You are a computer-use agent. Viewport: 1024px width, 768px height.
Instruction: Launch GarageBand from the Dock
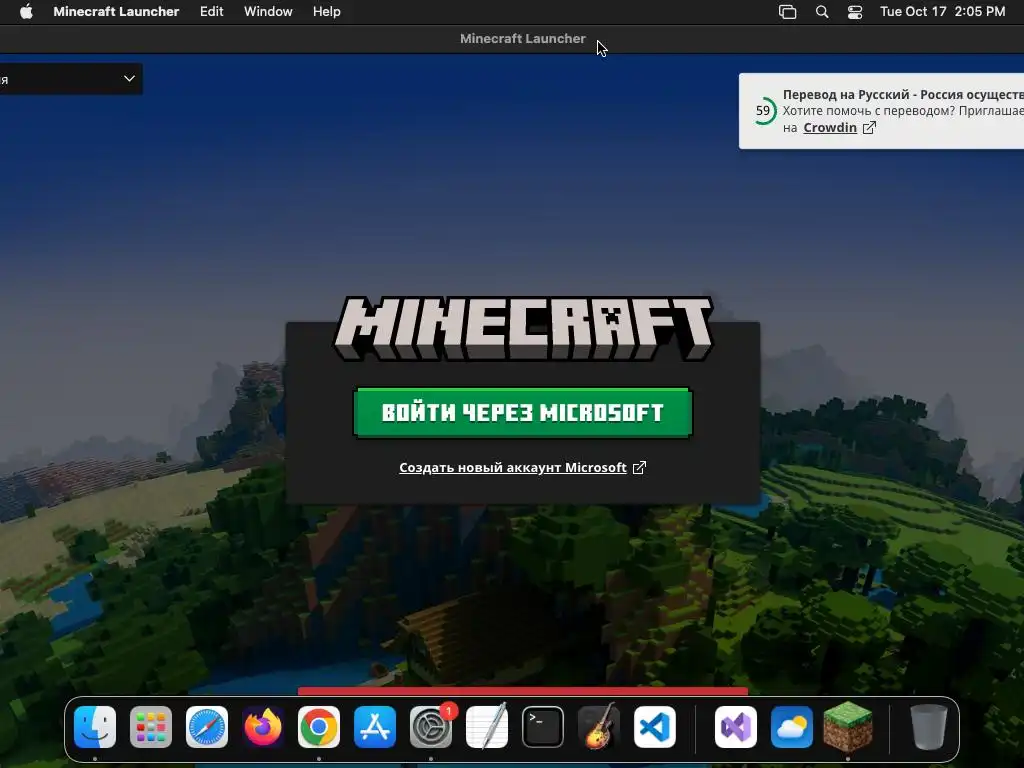coord(599,726)
